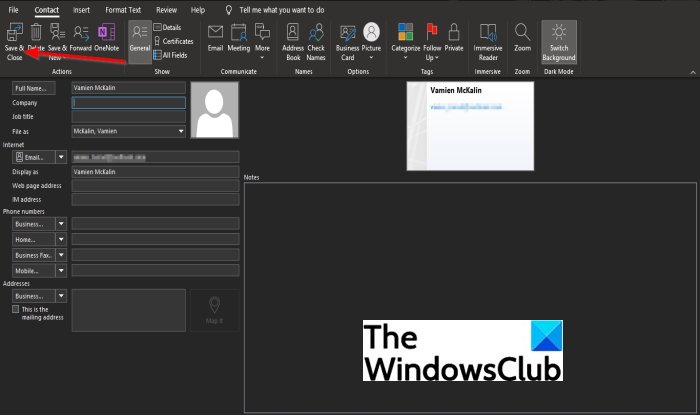Expand the Business phone type arrow

(x=61, y=224)
